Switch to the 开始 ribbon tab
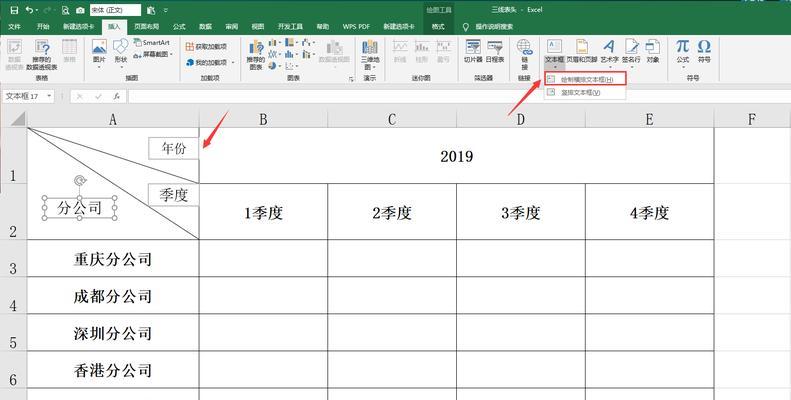This screenshot has width=791, height=400. (x=43, y=27)
